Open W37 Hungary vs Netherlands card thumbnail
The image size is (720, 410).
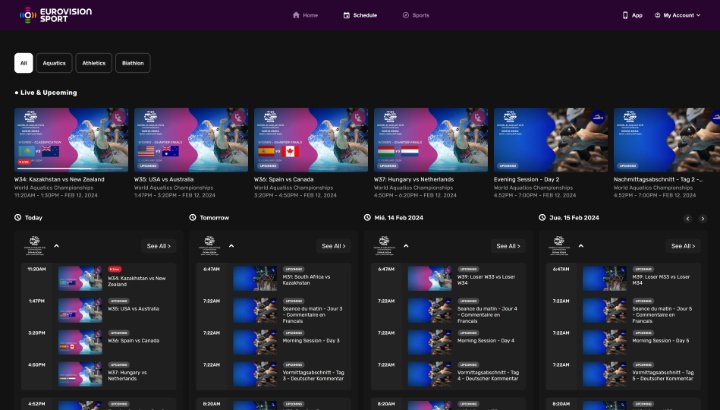431,140
